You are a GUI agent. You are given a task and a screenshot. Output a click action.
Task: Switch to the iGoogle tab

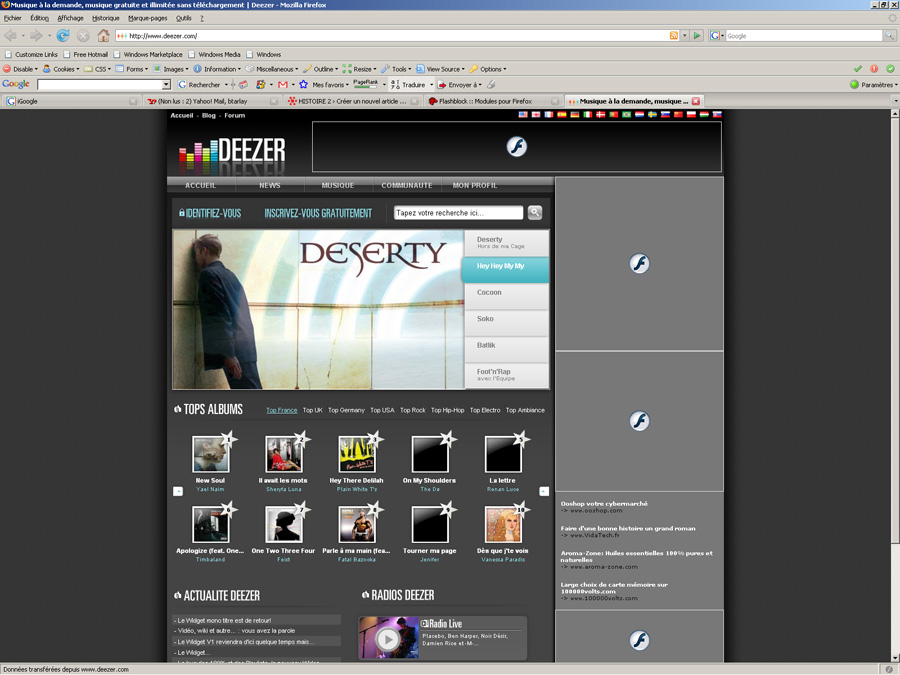point(70,101)
